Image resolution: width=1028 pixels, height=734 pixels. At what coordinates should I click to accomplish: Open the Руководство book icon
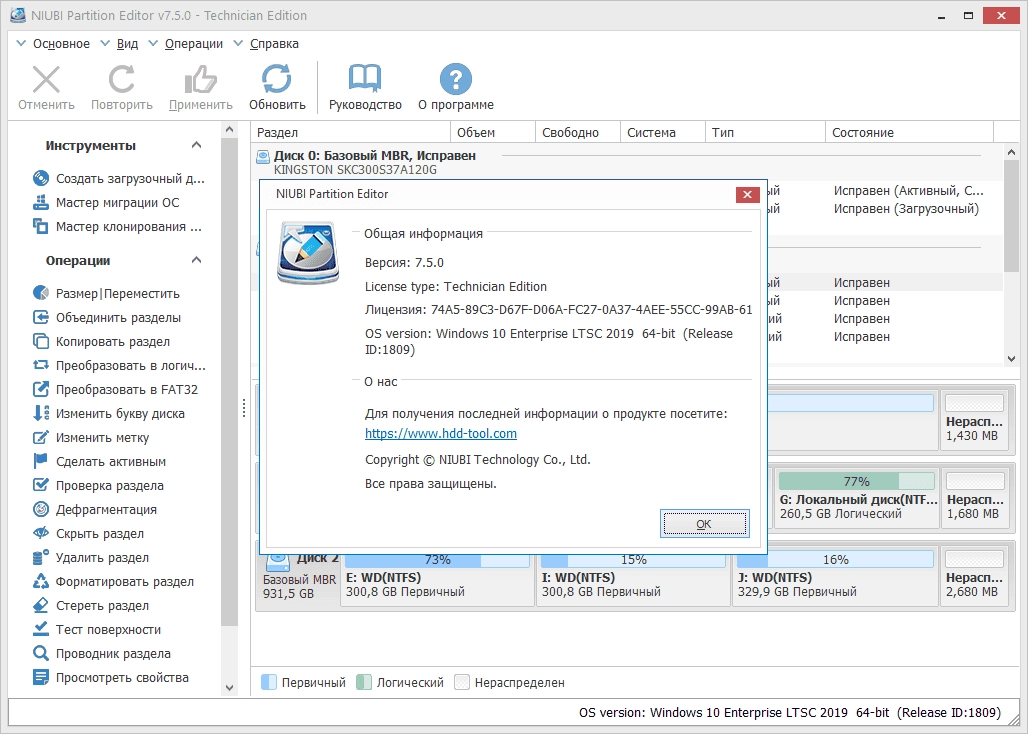click(x=365, y=79)
